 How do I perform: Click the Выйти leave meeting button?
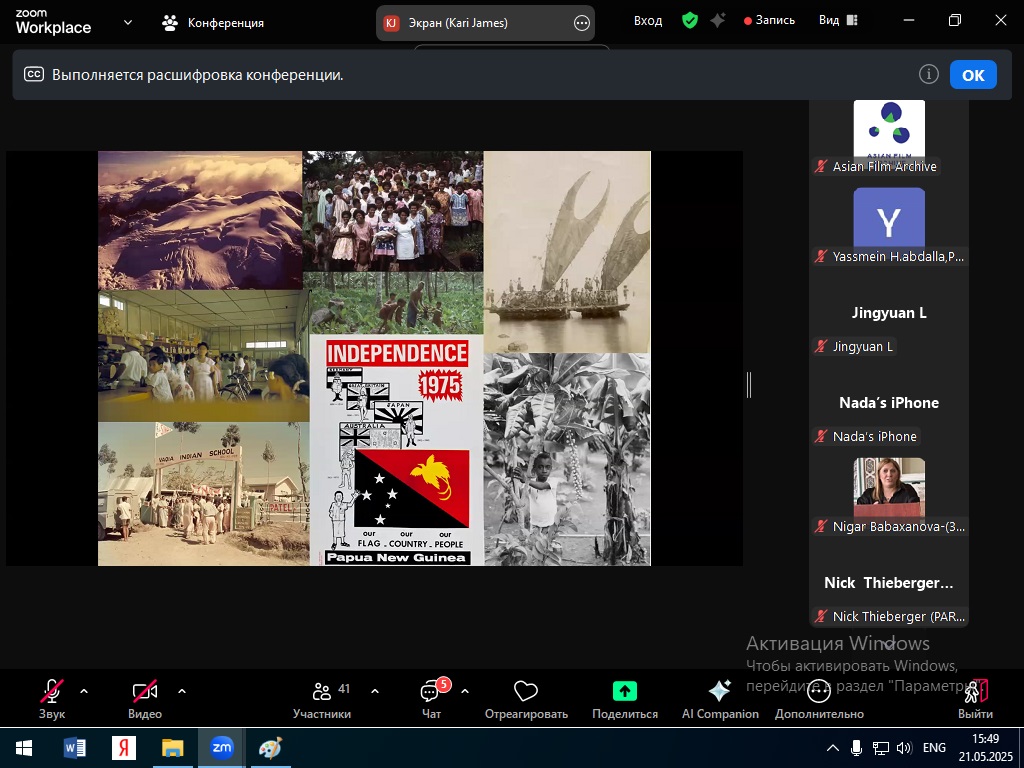976,699
